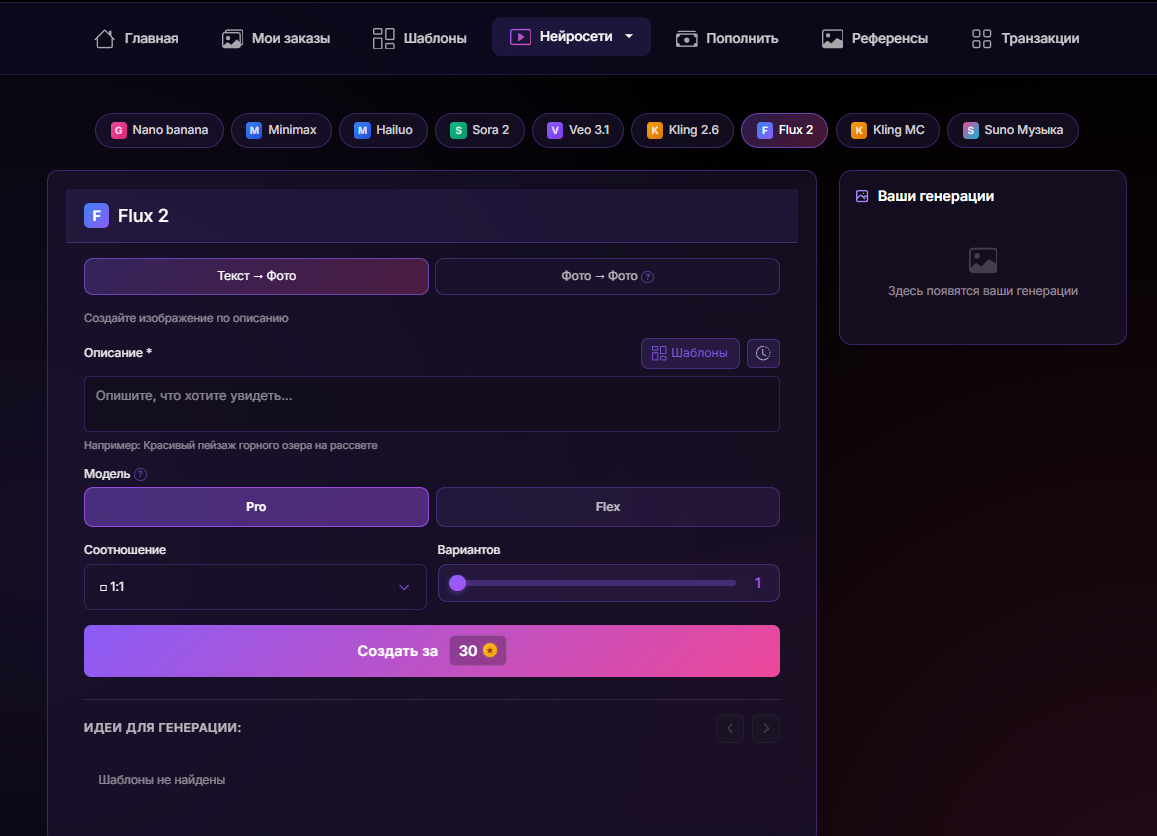This screenshot has height=836, width=1157.
Task: Click the play icon in Нейросети
Action: point(520,37)
